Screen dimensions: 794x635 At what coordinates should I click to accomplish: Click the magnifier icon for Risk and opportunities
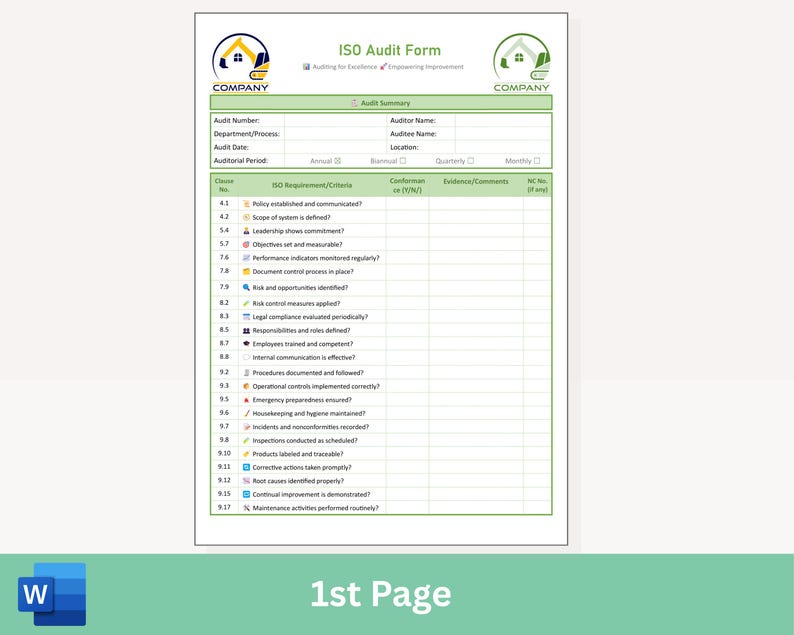coord(246,287)
